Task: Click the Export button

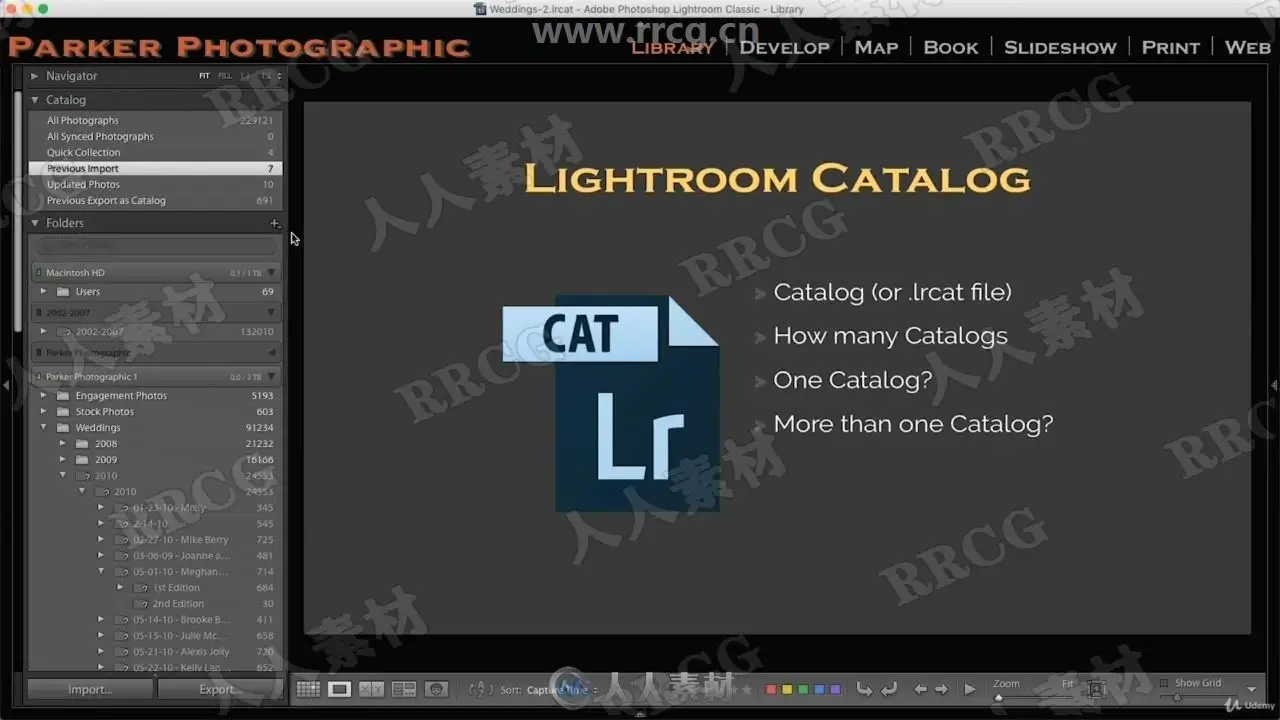Action: (219, 689)
